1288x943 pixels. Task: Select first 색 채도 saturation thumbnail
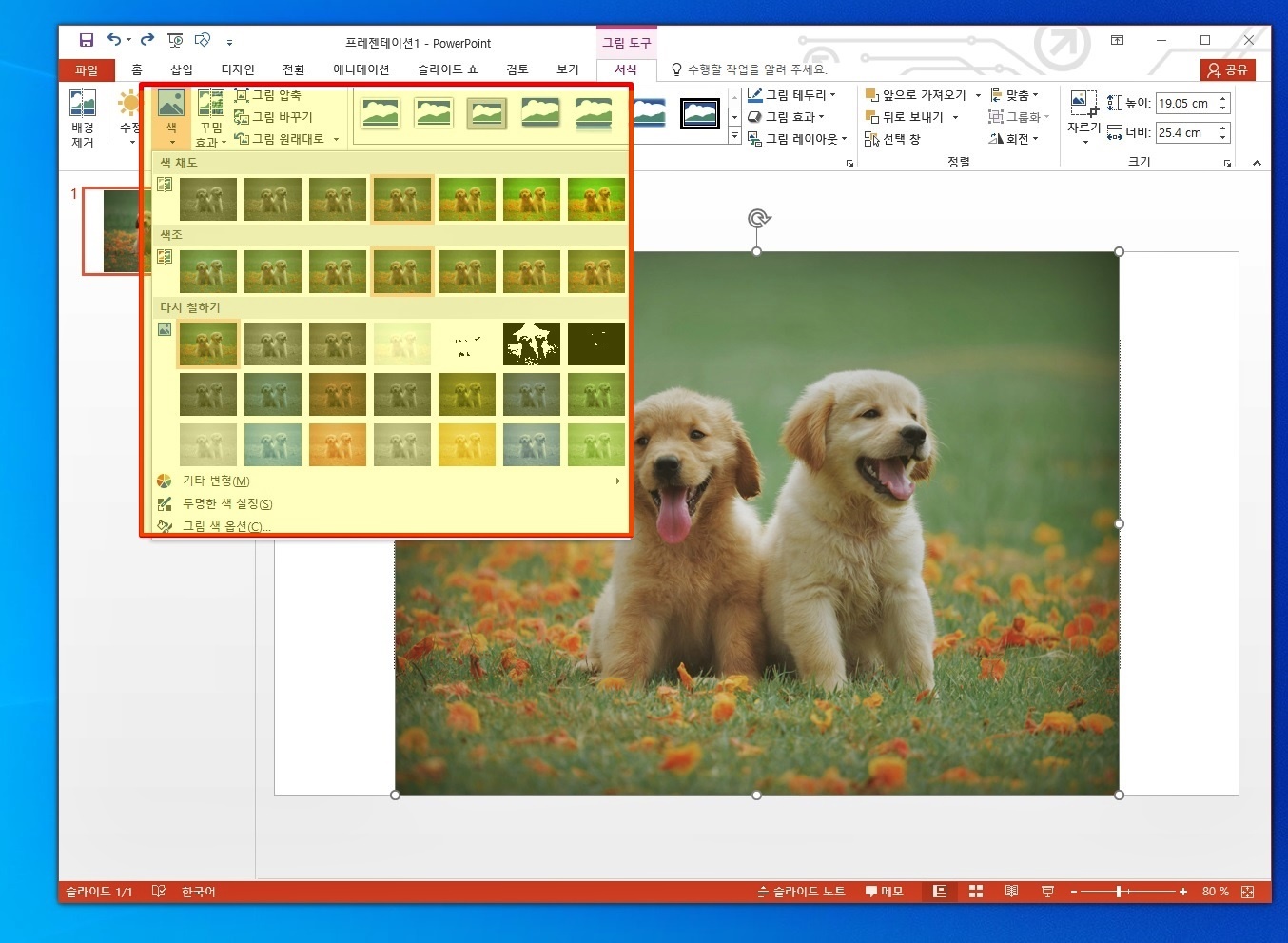[208, 199]
